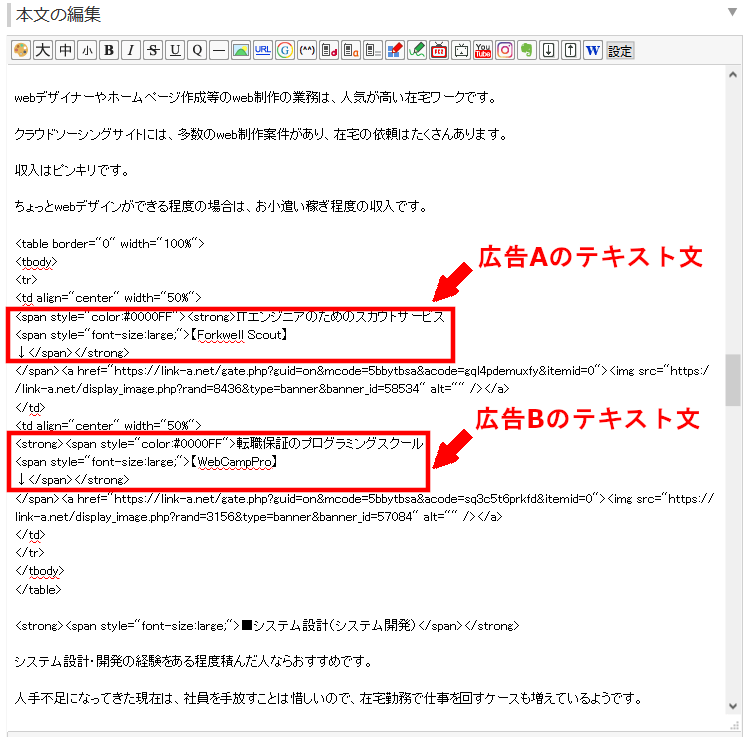Click the line ちょっとwebデザインができる程度
This screenshot has width=747, height=737.
(221, 206)
